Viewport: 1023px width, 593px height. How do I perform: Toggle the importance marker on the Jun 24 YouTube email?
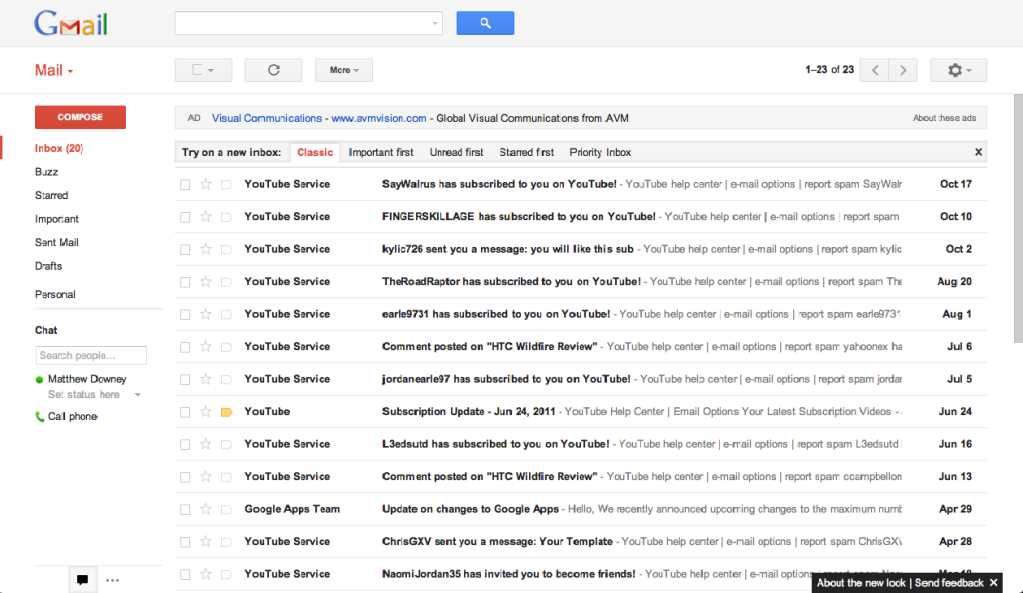point(227,411)
